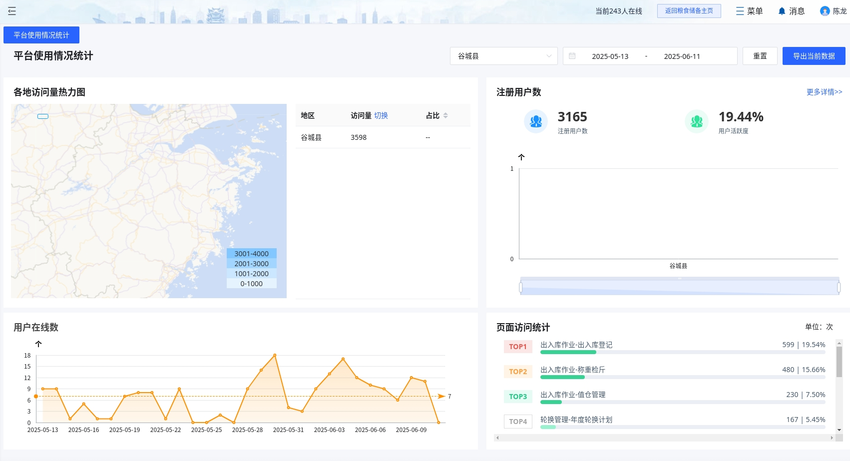850x461 pixels.
Task: Open user avatar 陈龙
Action: [x=833, y=11]
